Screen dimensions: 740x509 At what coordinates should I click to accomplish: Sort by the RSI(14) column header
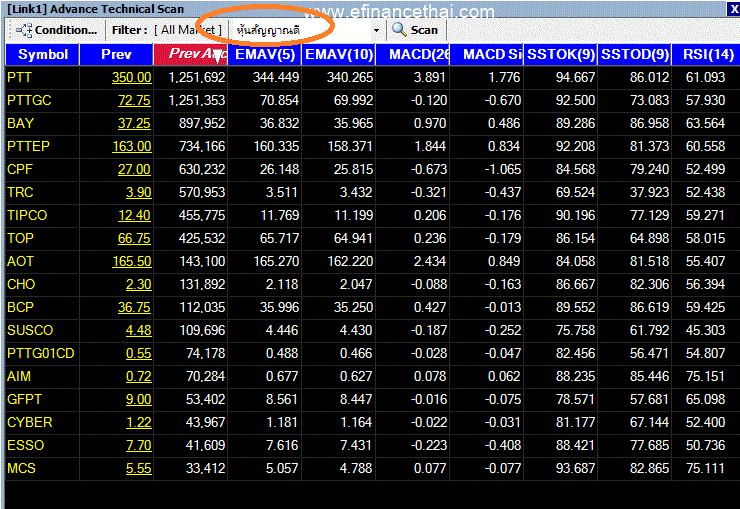(706, 54)
